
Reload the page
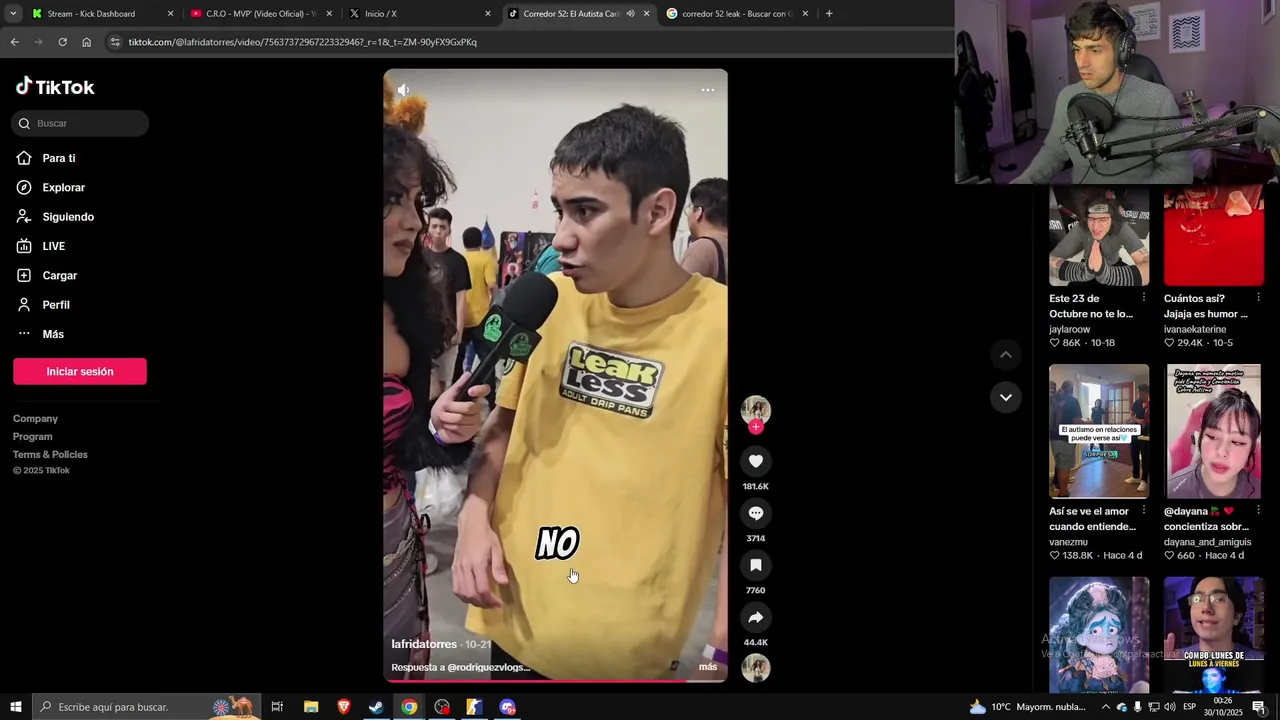pos(62,42)
